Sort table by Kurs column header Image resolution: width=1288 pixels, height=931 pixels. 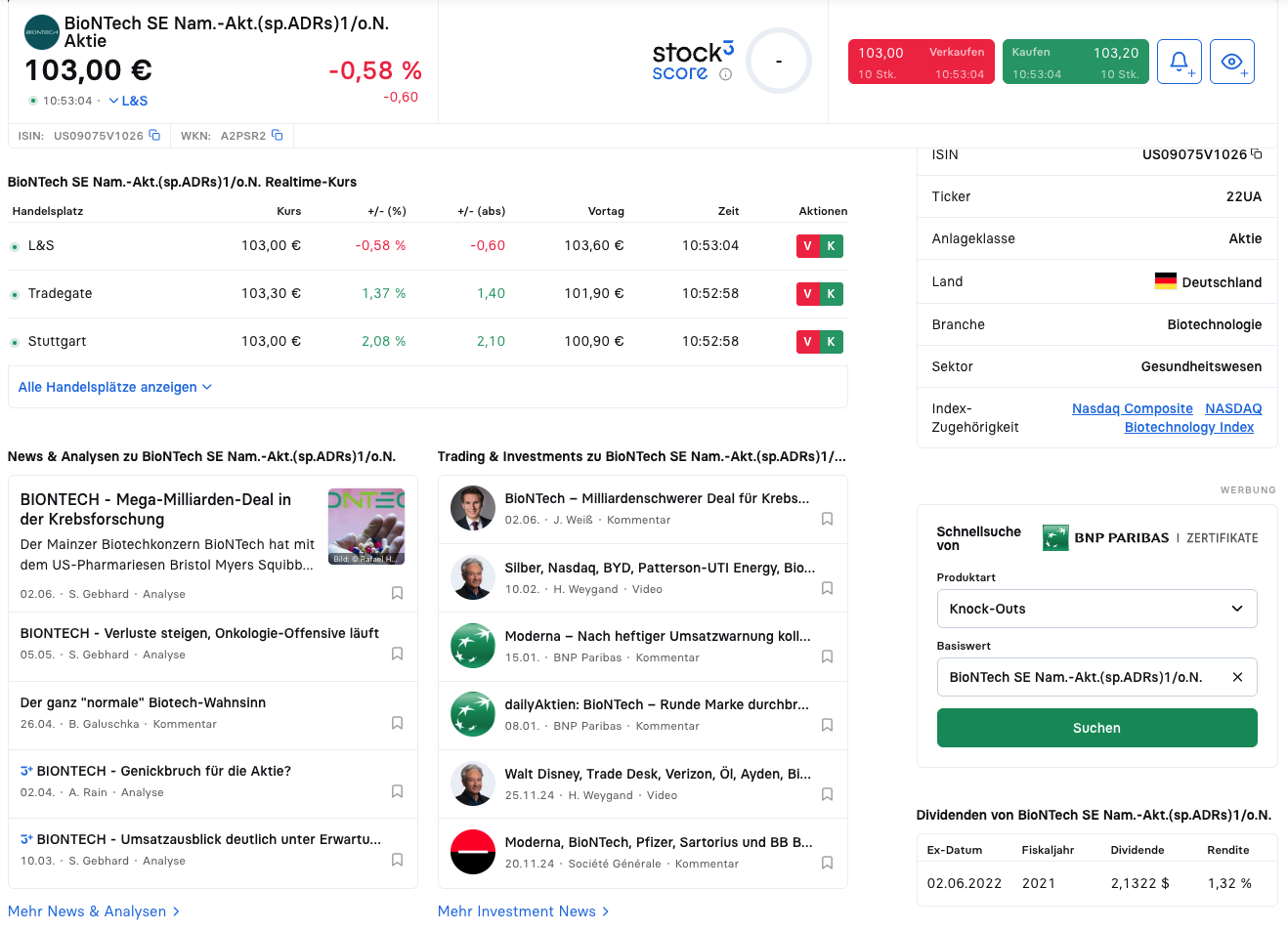pos(288,211)
